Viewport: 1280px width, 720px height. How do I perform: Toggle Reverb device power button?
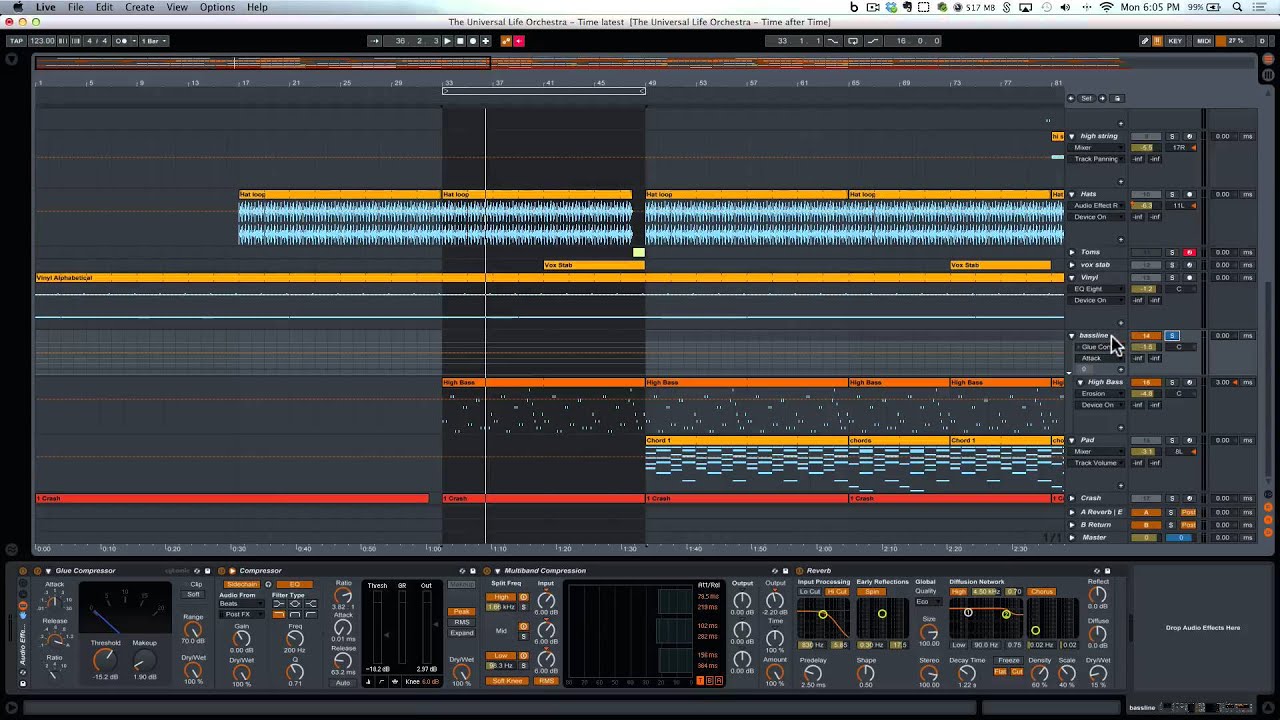pyautogui.click(x=800, y=571)
